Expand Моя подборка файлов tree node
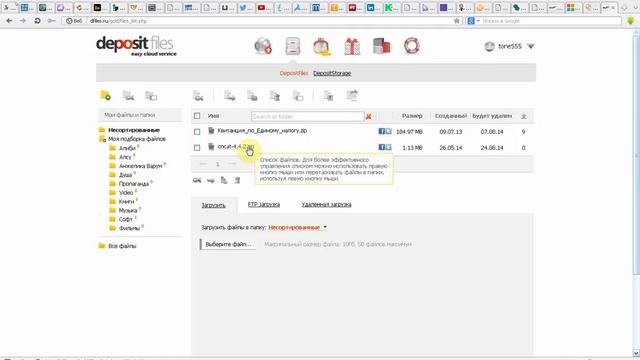Image resolution: width=640 pixels, height=360 pixels. 102,139
